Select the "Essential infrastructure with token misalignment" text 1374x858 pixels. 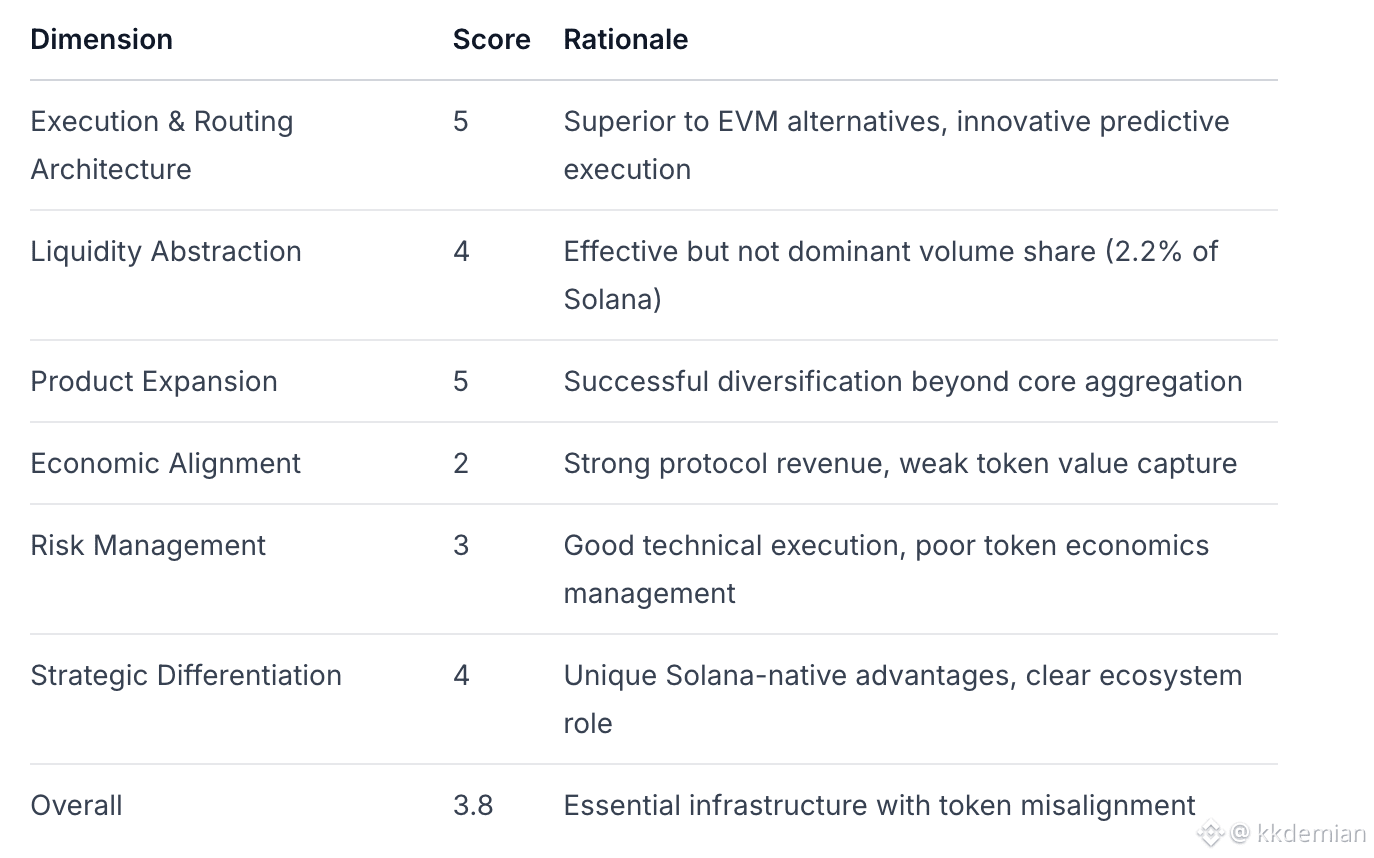879,805
